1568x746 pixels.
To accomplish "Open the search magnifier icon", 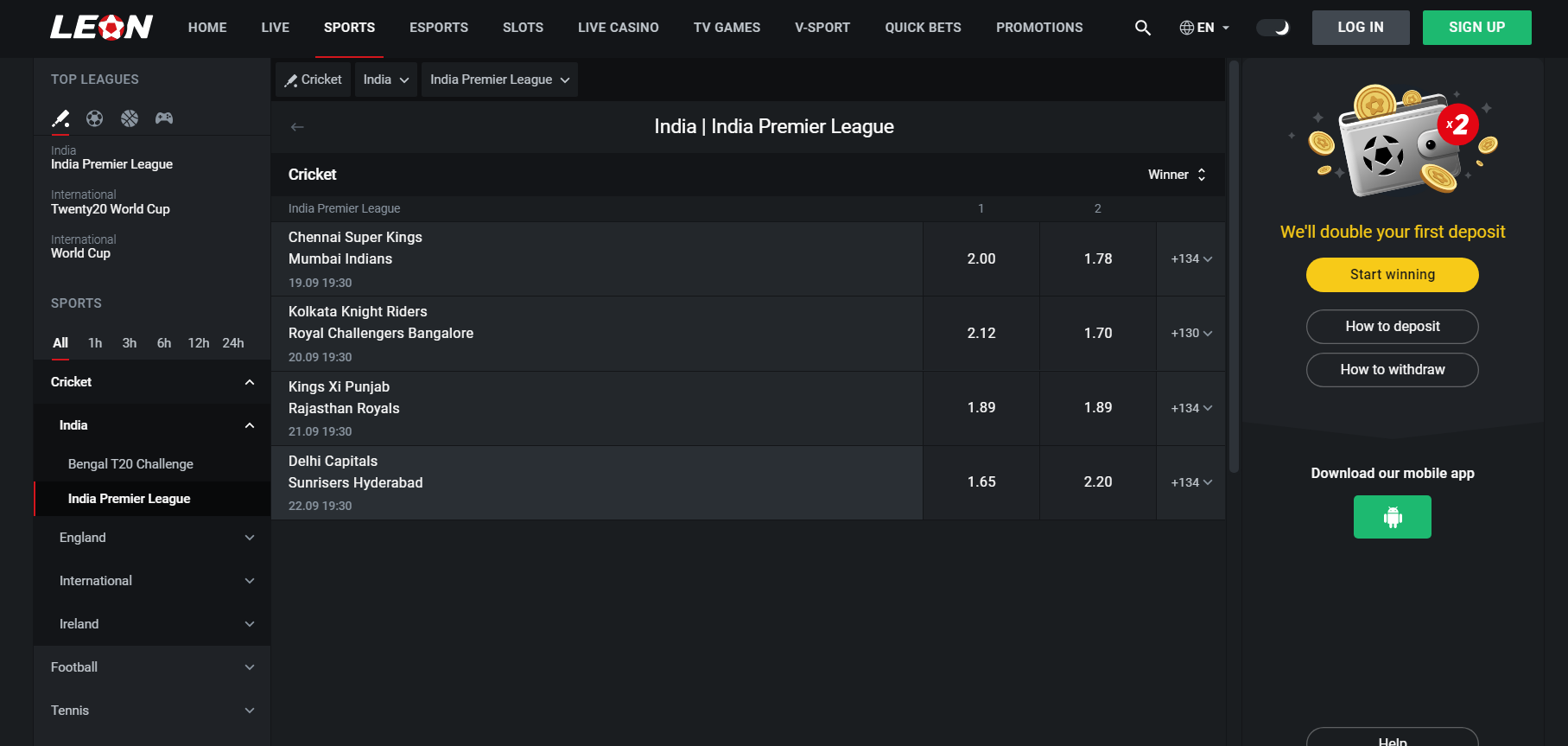I will [x=1142, y=28].
